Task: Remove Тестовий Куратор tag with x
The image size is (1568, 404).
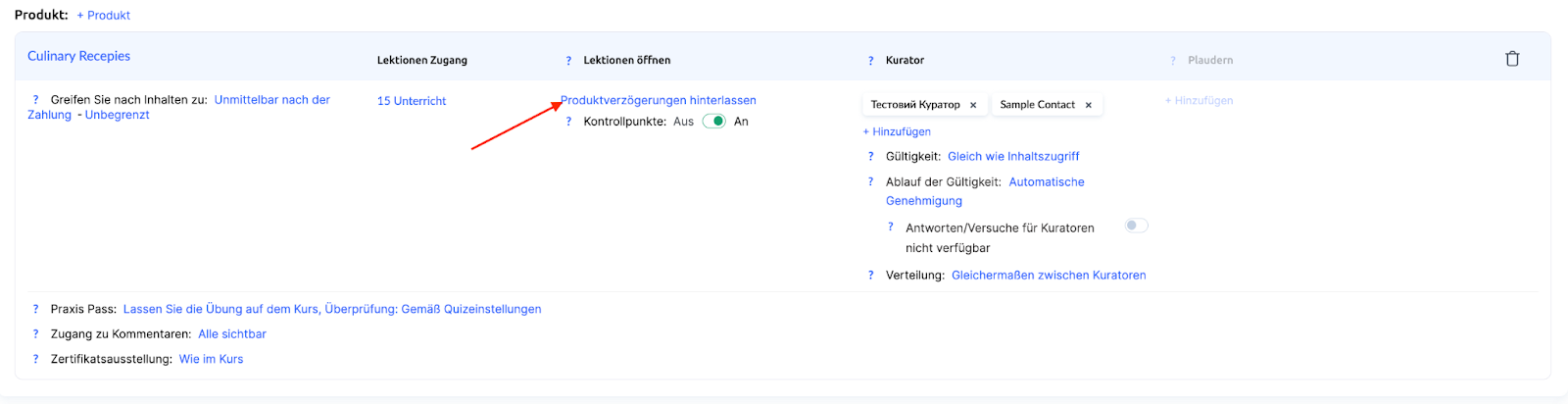Action: pos(973,105)
